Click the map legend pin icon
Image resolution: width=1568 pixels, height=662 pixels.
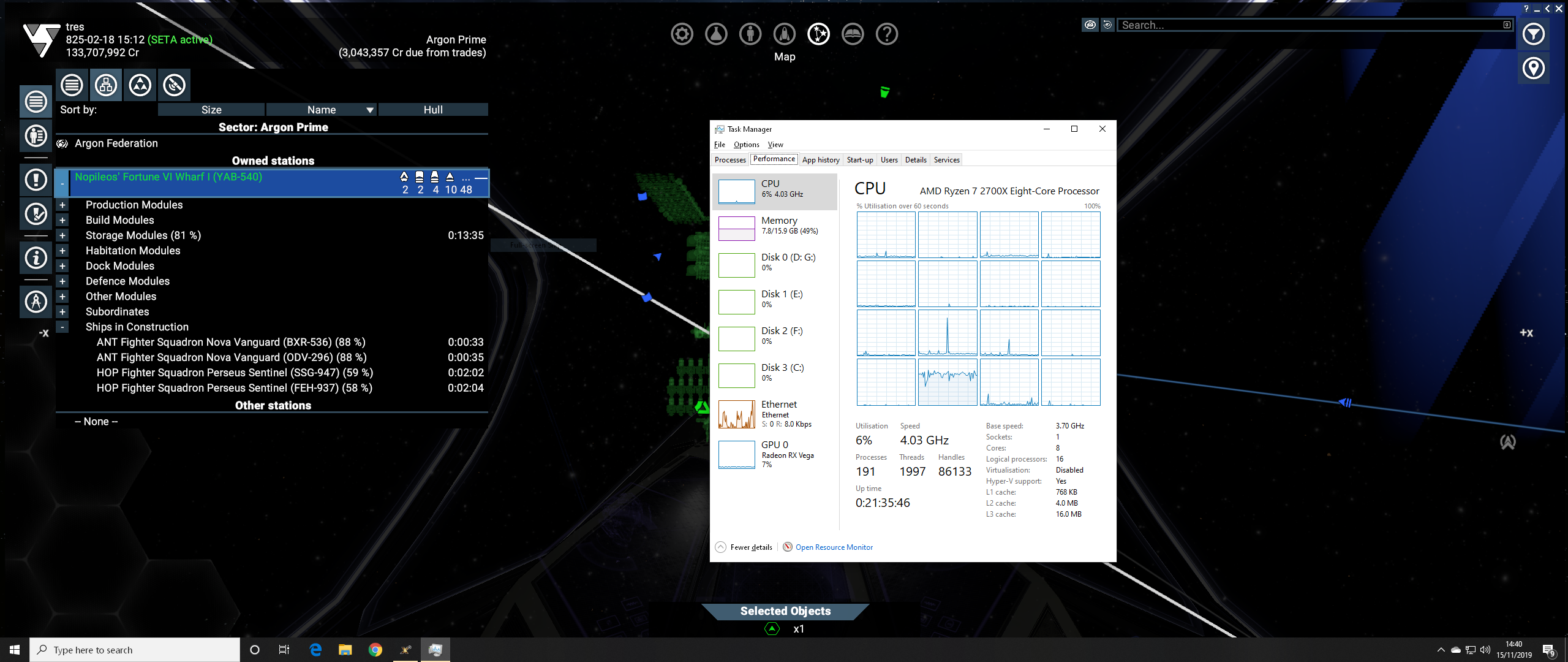1533,68
